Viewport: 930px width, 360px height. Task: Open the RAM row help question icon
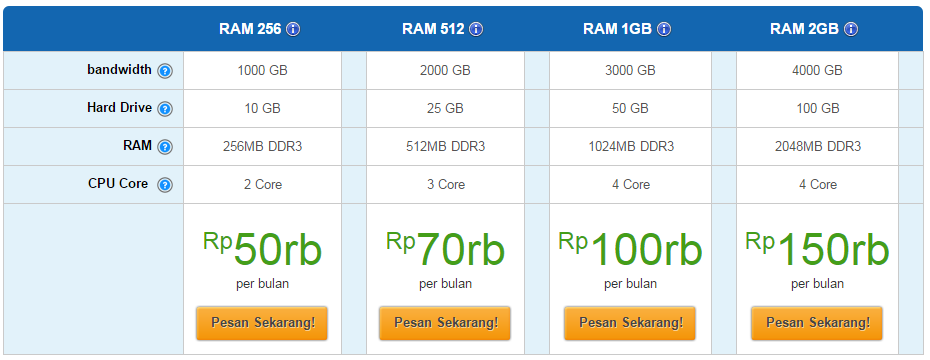(x=165, y=147)
